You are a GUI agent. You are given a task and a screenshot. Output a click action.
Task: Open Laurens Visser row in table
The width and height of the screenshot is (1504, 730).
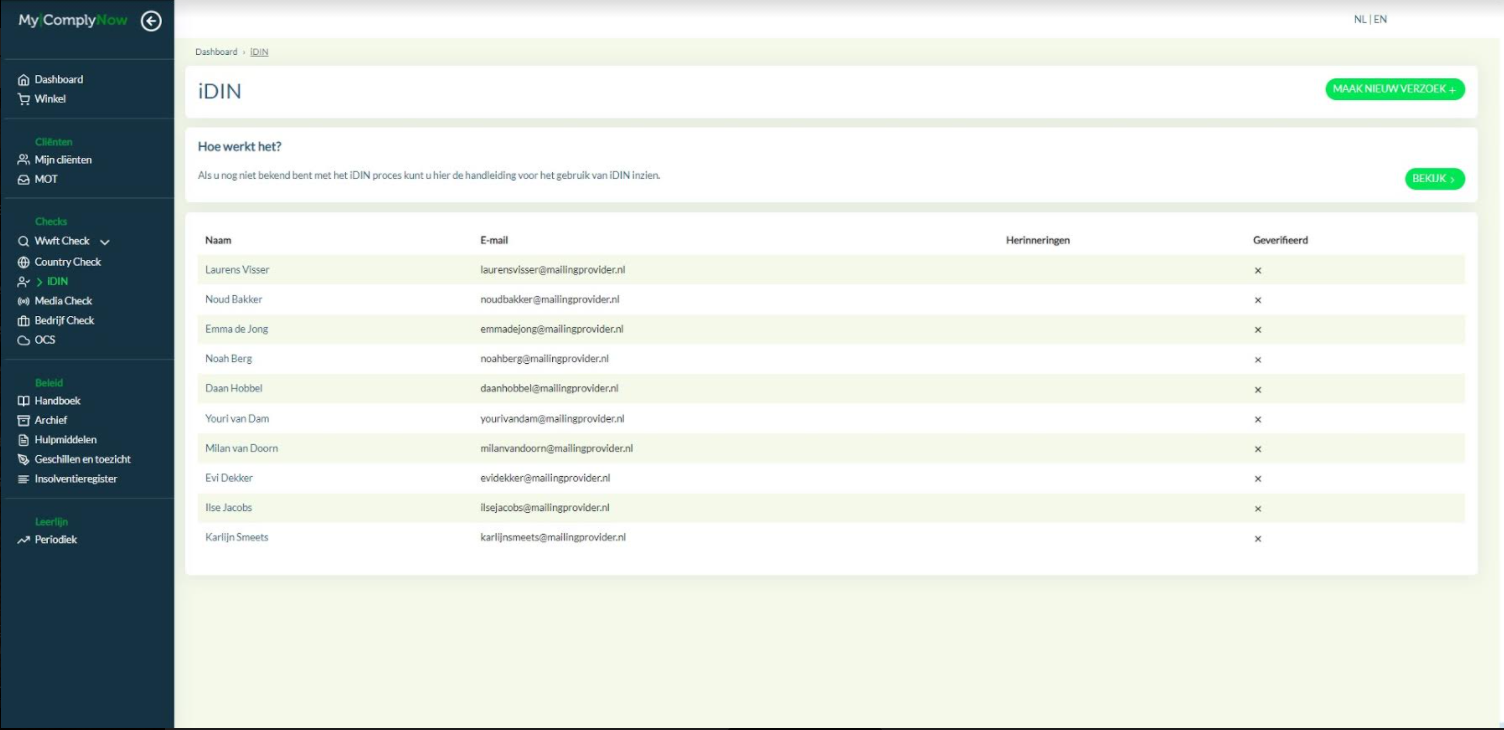click(237, 270)
